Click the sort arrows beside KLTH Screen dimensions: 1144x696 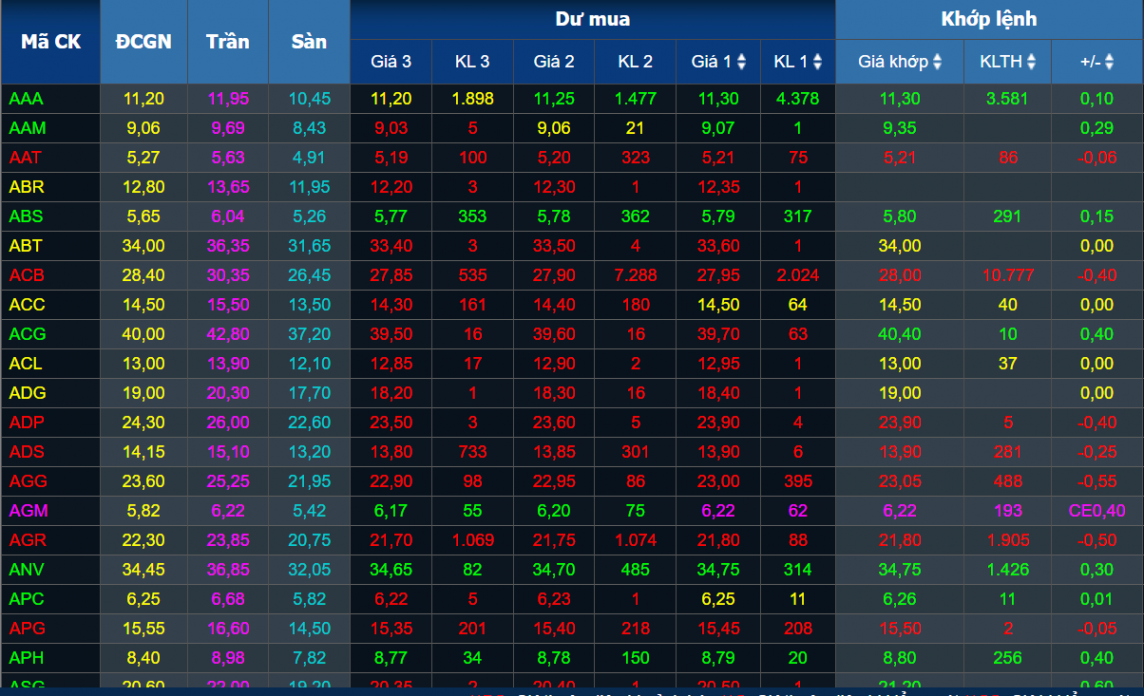[x=1031, y=62]
